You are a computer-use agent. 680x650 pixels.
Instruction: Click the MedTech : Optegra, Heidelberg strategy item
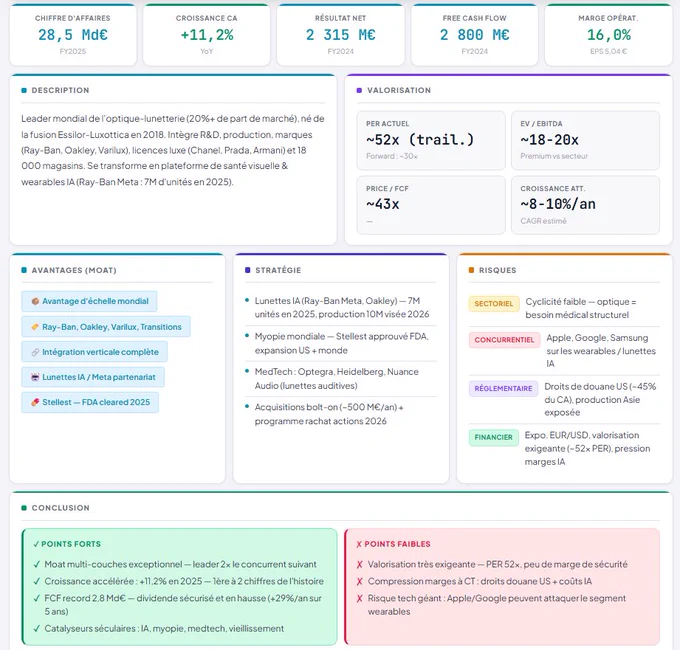[337, 379]
